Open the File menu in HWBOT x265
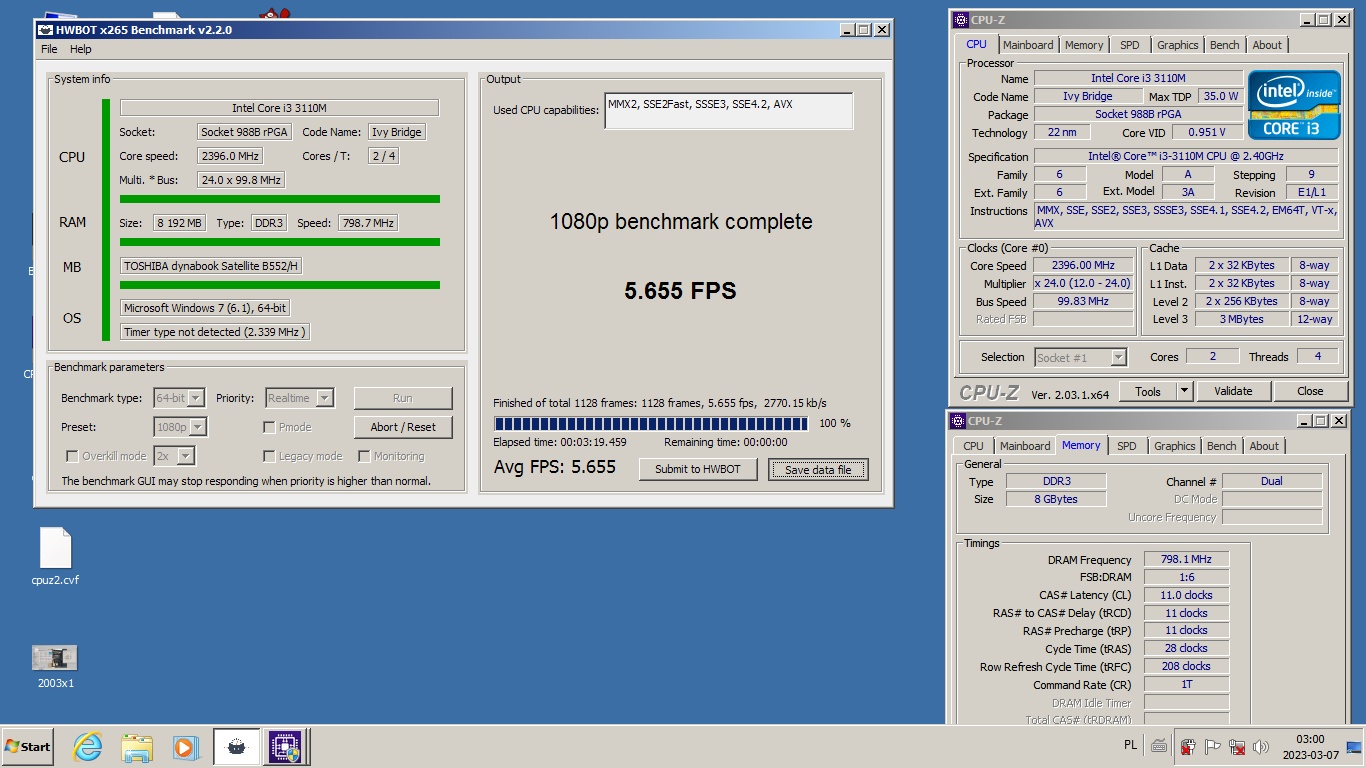 49,49
